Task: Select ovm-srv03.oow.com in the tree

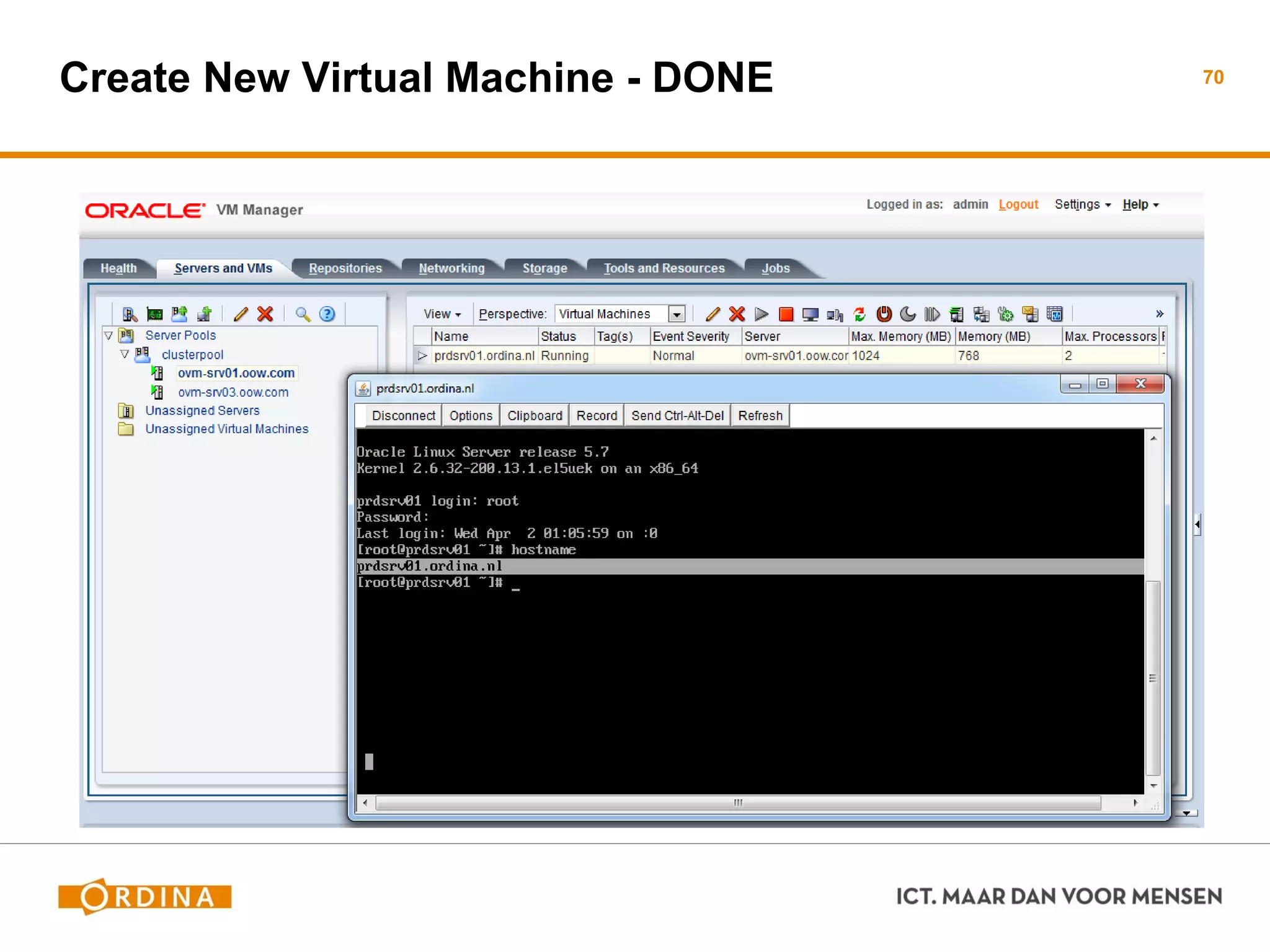Action: [233, 392]
